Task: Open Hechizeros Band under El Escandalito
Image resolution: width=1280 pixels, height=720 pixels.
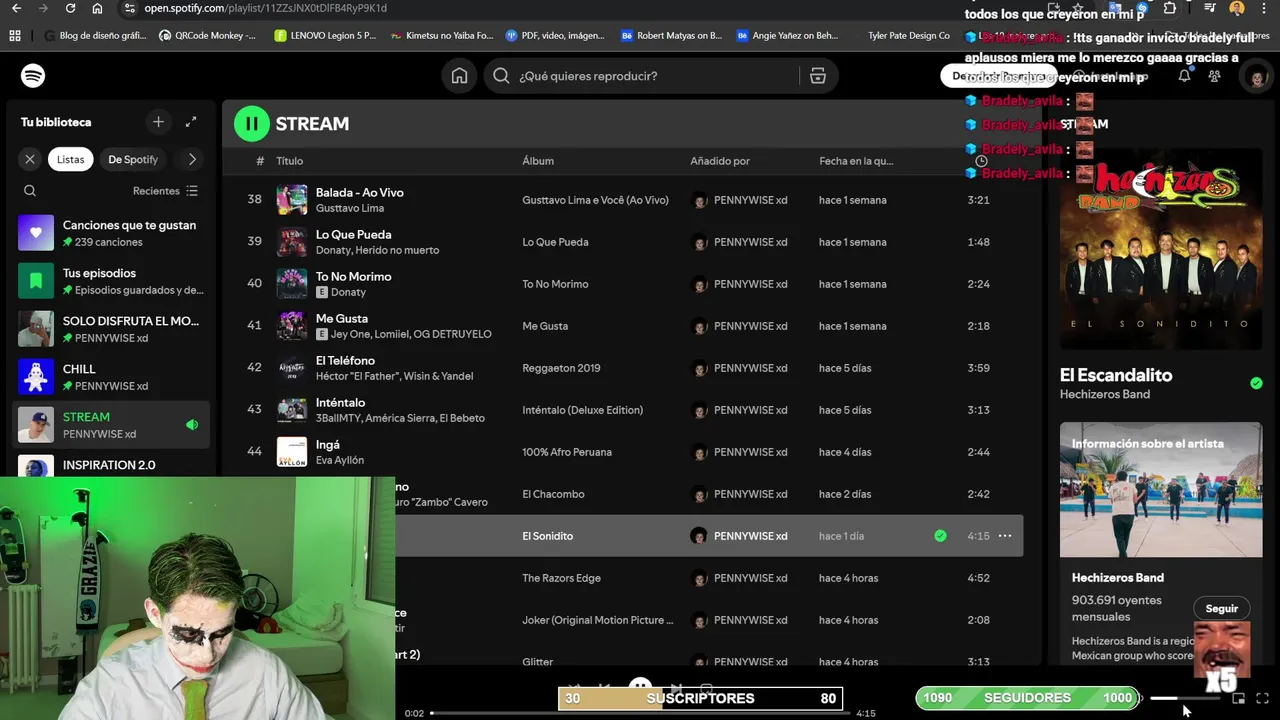Action: pyautogui.click(x=1105, y=394)
